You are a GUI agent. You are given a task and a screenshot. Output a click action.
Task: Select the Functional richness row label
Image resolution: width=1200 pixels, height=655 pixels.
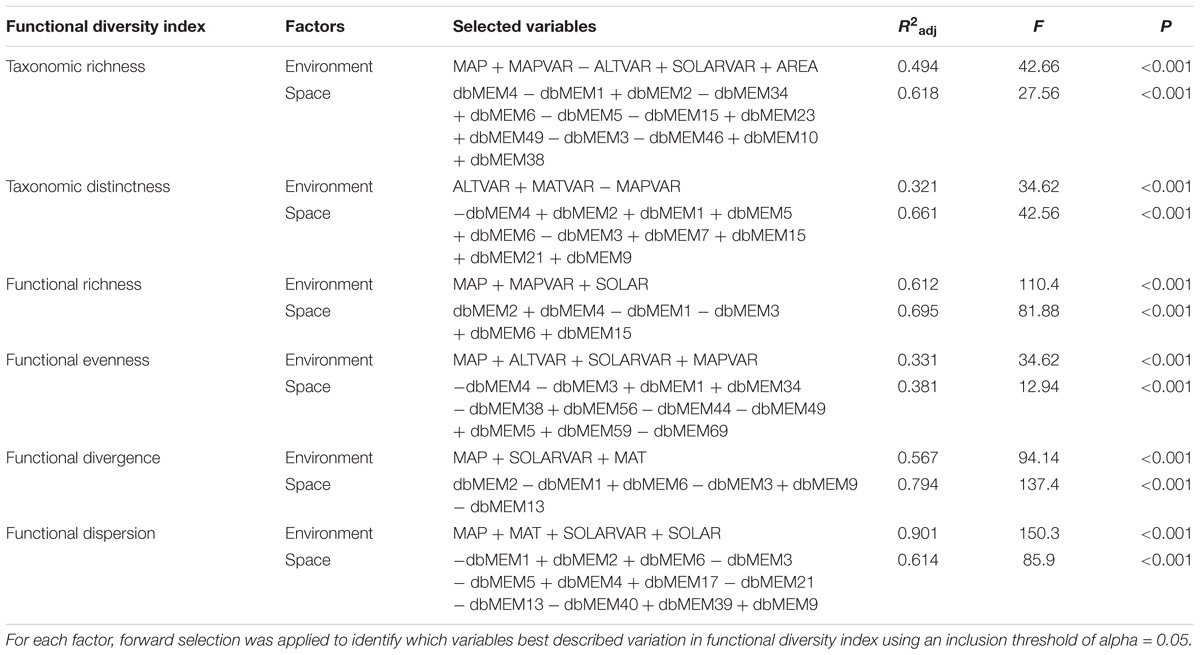[73, 285]
